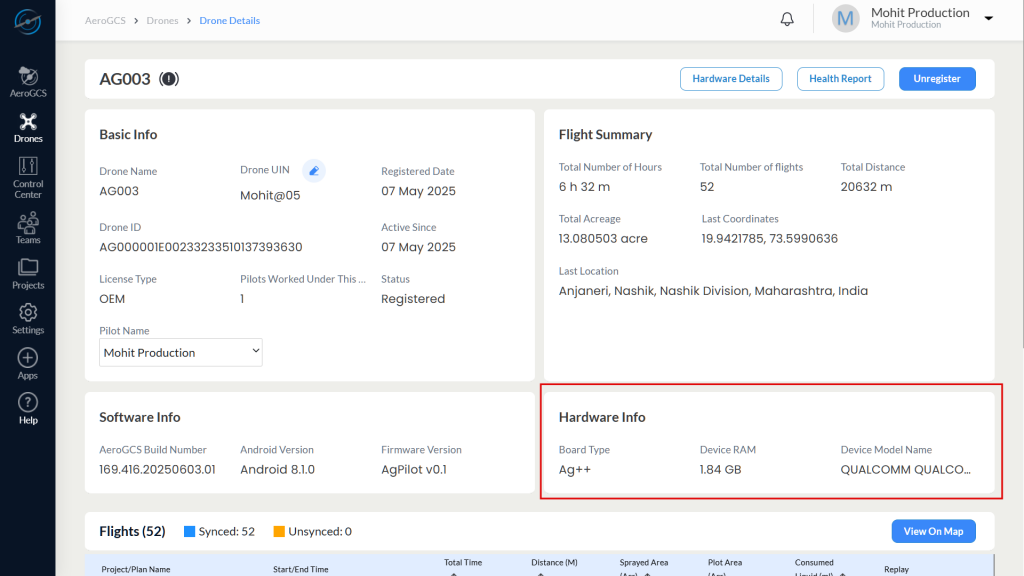Image resolution: width=1024 pixels, height=576 pixels.
Task: Open the AeroGCS sidebar section
Action: (x=28, y=82)
